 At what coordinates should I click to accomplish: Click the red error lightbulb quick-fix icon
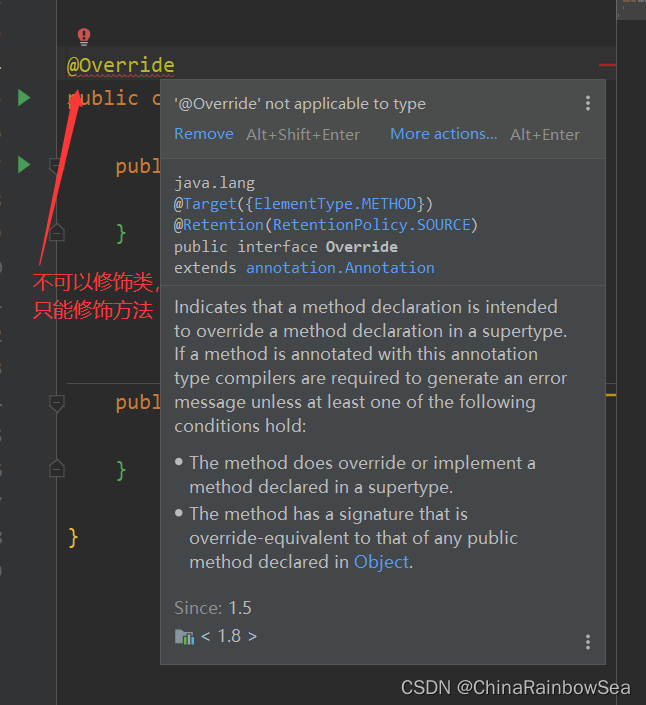click(x=84, y=37)
